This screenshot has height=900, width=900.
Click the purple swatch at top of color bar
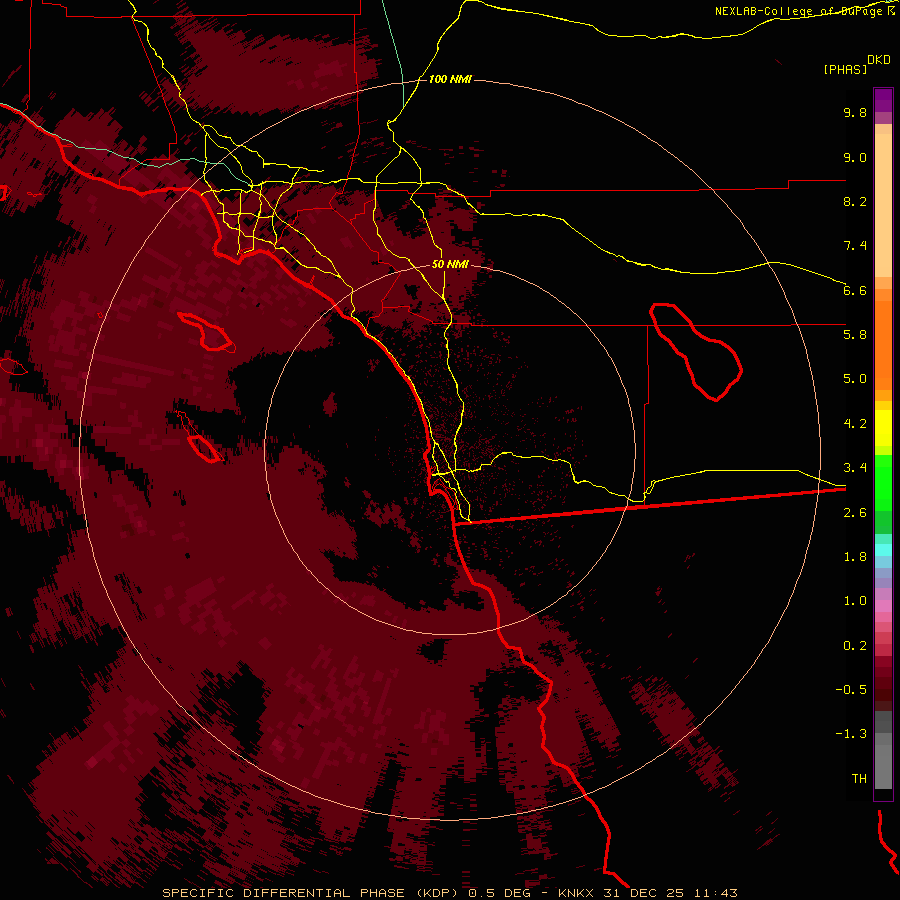point(883,100)
